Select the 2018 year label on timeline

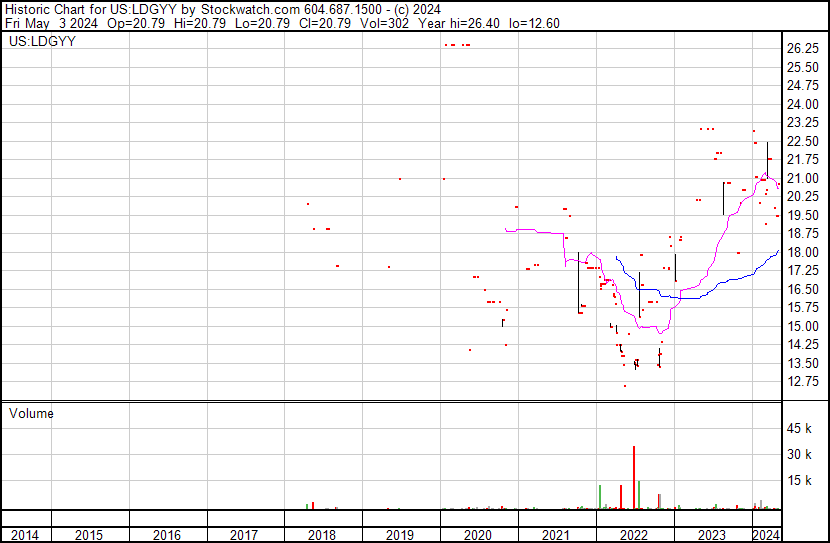[x=322, y=535]
